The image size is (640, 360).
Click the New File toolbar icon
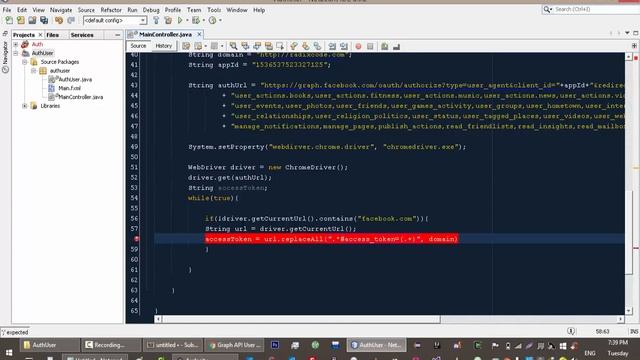pos(9,20)
